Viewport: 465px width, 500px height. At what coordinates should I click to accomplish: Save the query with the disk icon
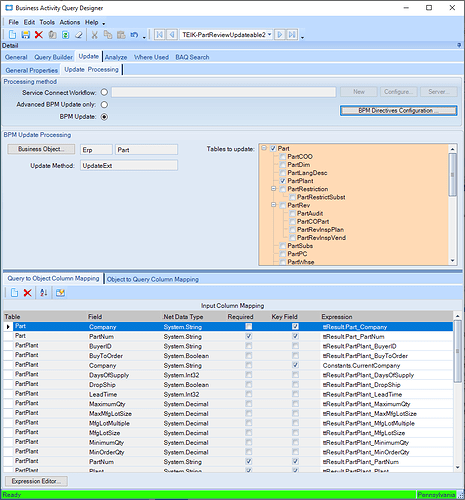(26, 35)
